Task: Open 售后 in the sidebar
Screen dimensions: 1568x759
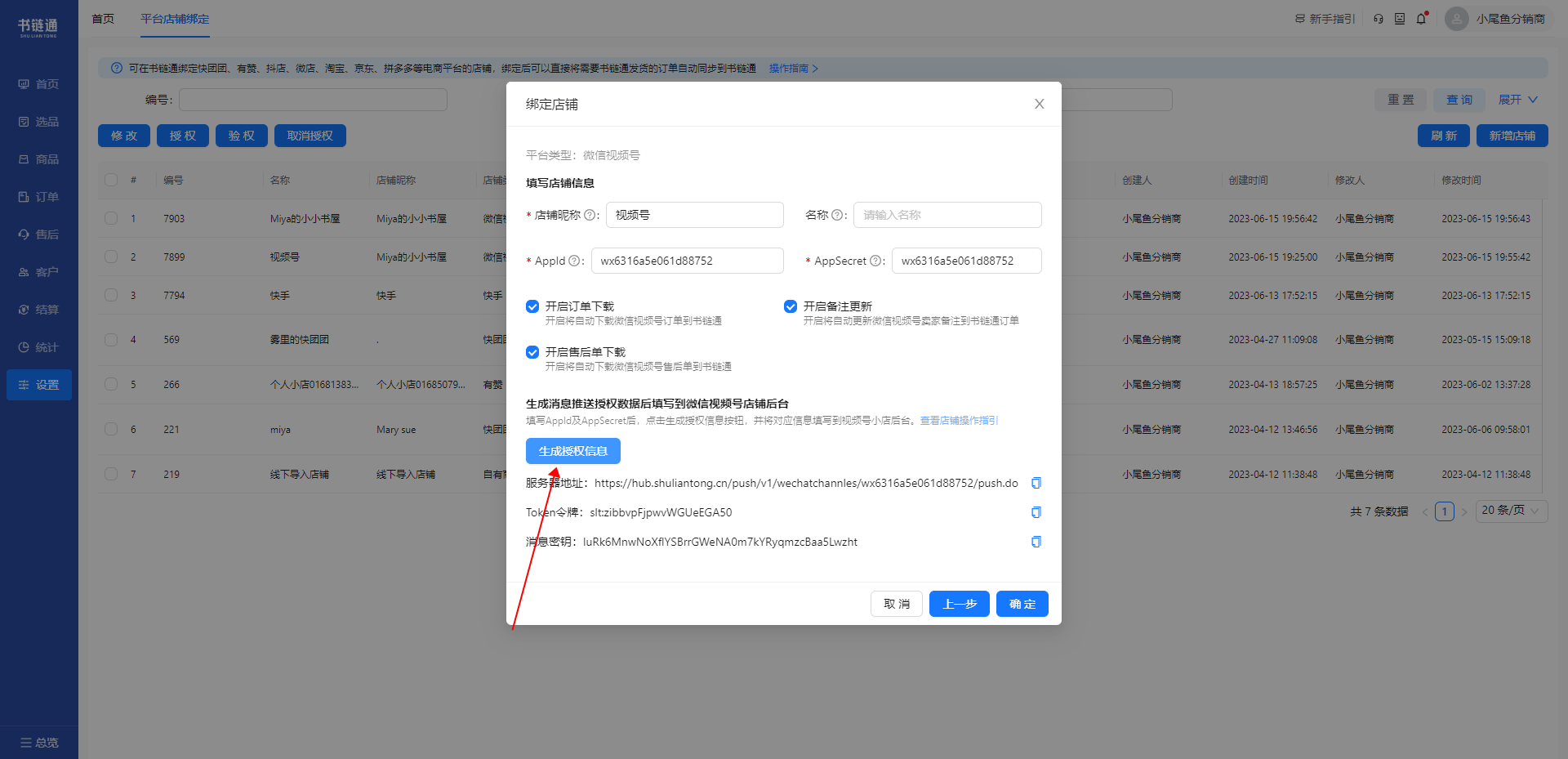Action: [39, 234]
